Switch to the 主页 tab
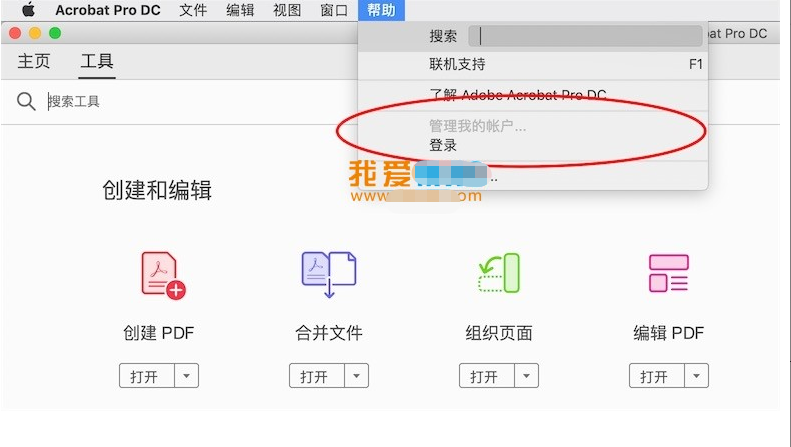 (34, 62)
